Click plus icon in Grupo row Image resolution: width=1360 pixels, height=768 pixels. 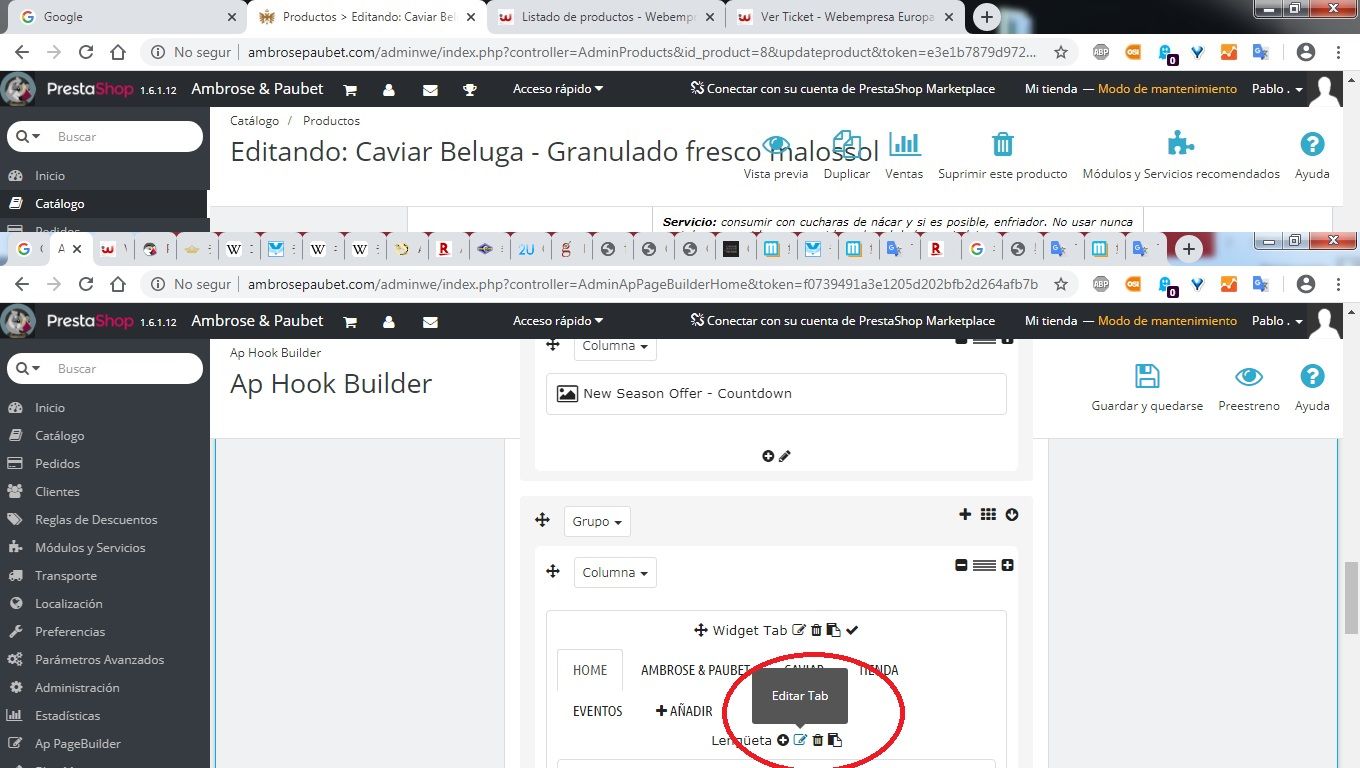click(x=965, y=514)
